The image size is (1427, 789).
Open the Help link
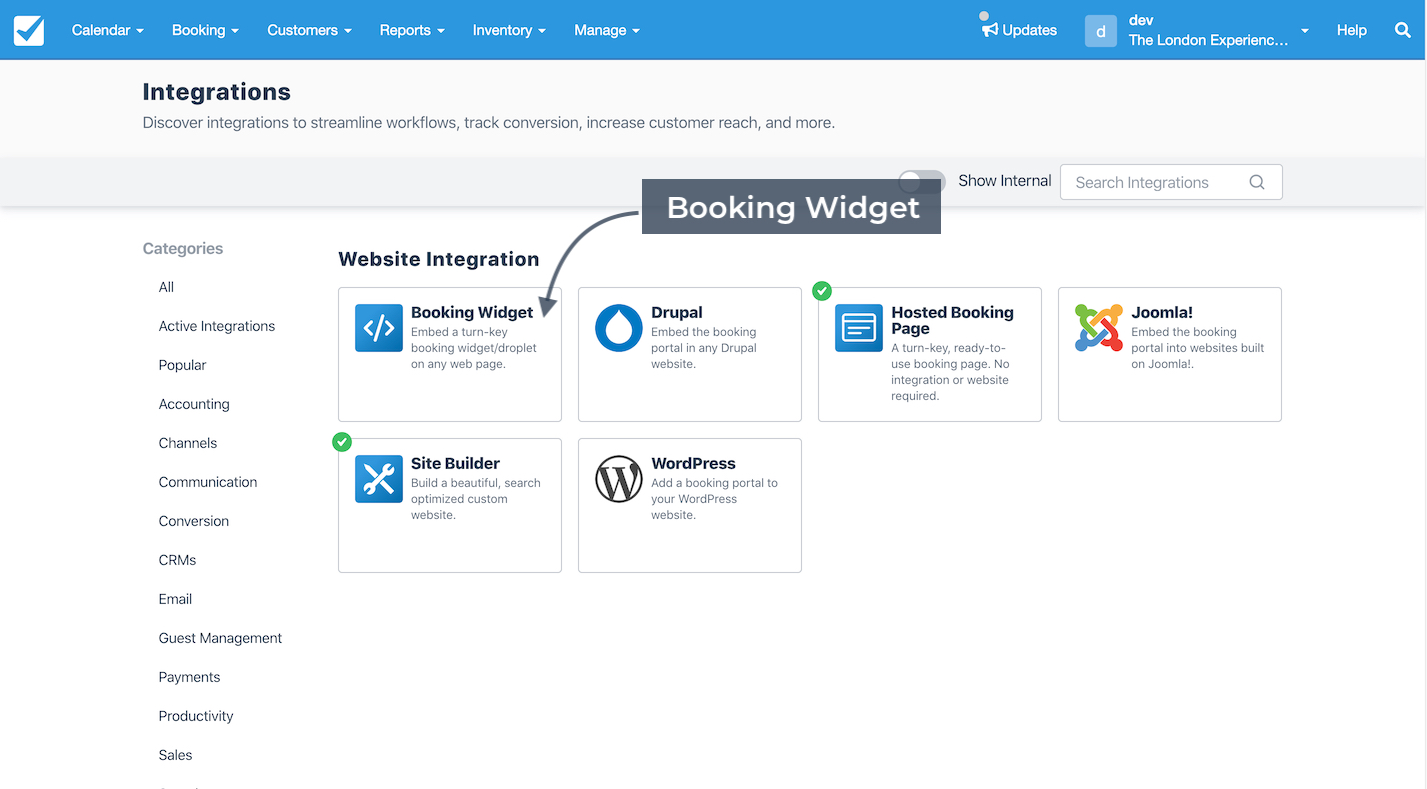(x=1351, y=30)
